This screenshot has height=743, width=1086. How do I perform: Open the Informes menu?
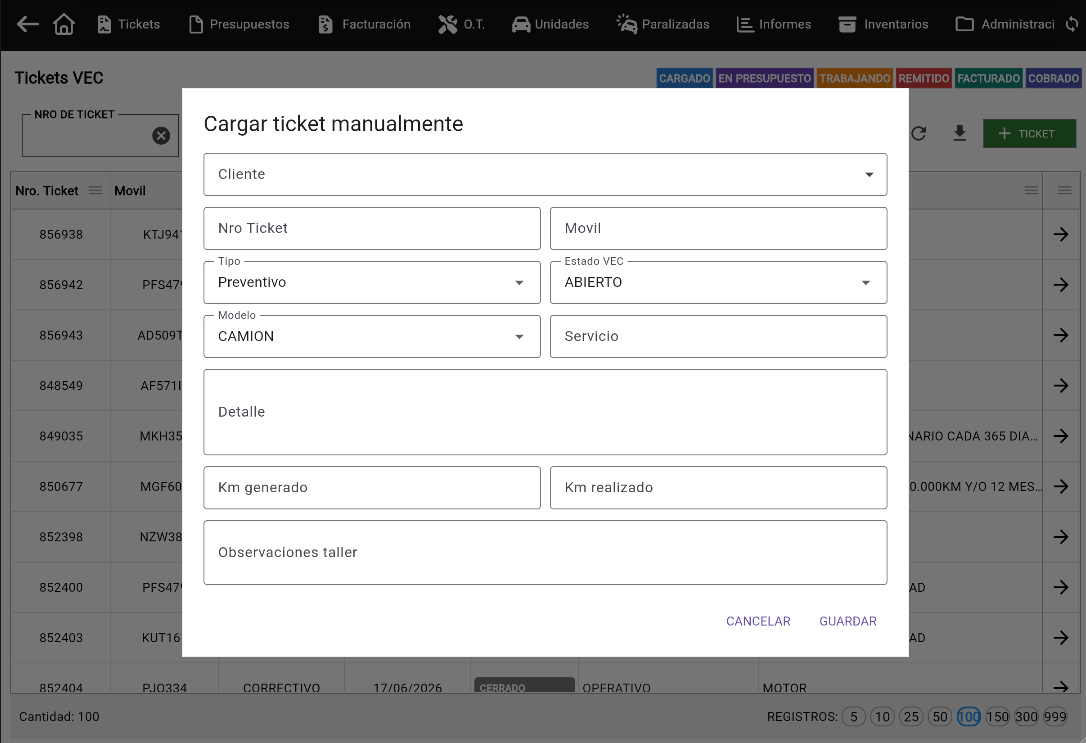pyautogui.click(x=774, y=24)
